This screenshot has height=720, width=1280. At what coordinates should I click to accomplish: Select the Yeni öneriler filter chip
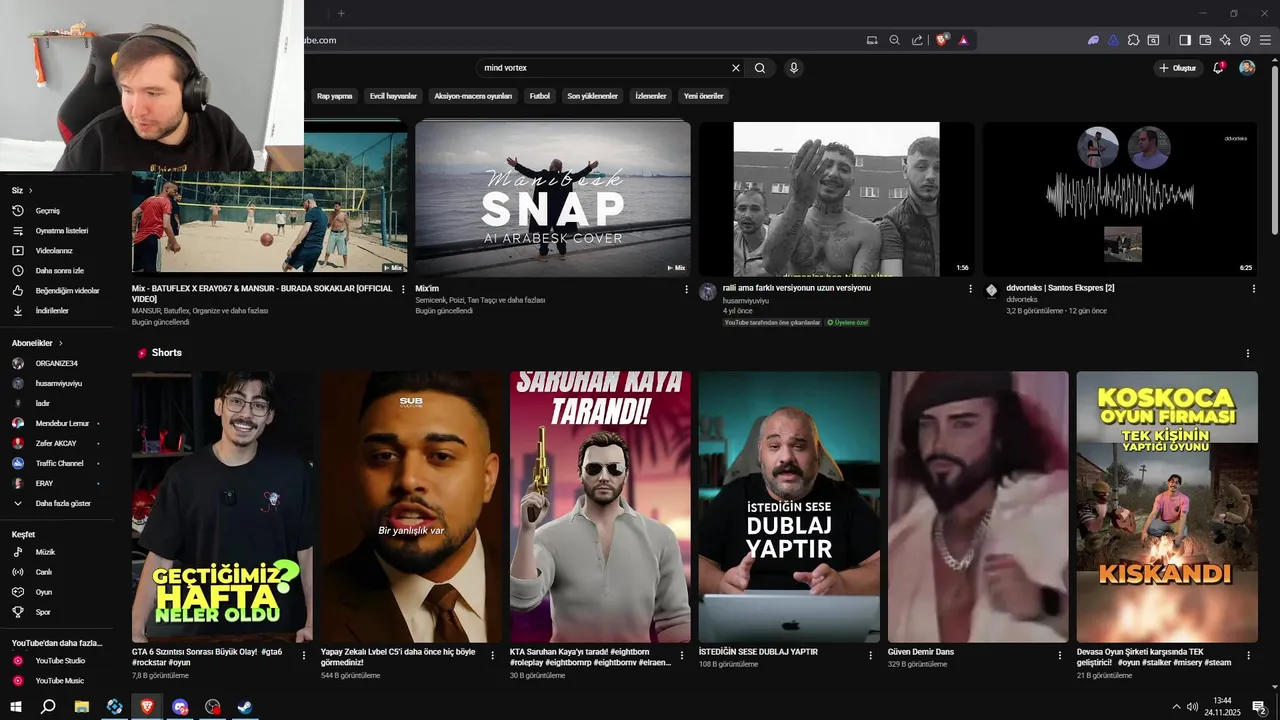(703, 96)
